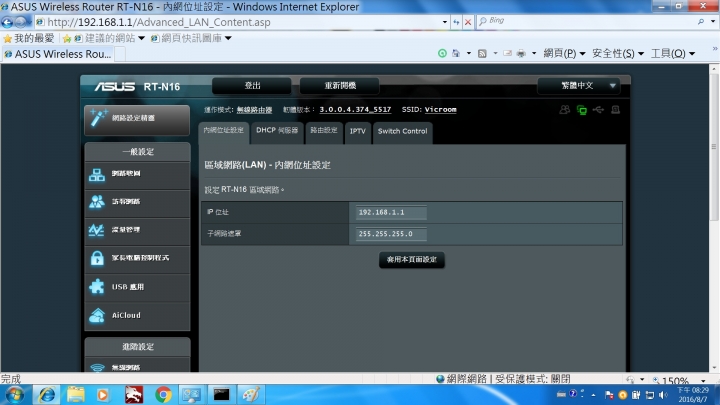Viewport: 720px width, 405px height.
Task: Open the Traffic Manager (流量管理) sidebar item
Action: coord(137,231)
